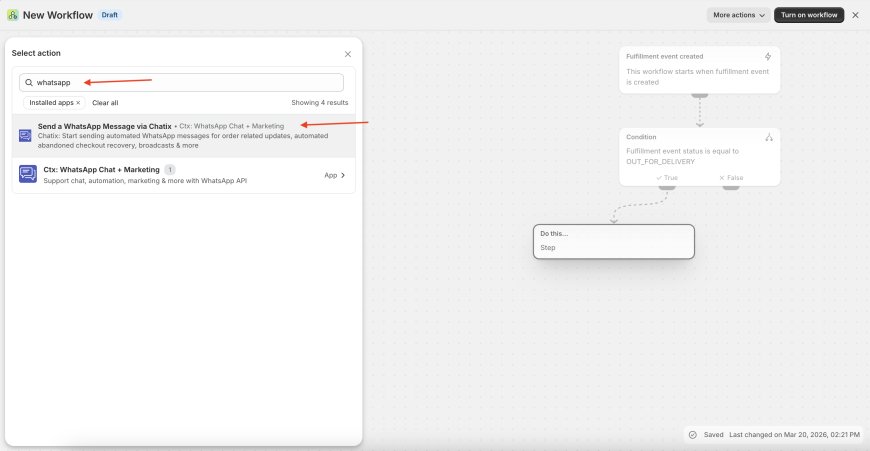Open the Ctx: WhatsApp Chat + Marketing entry

101,170
